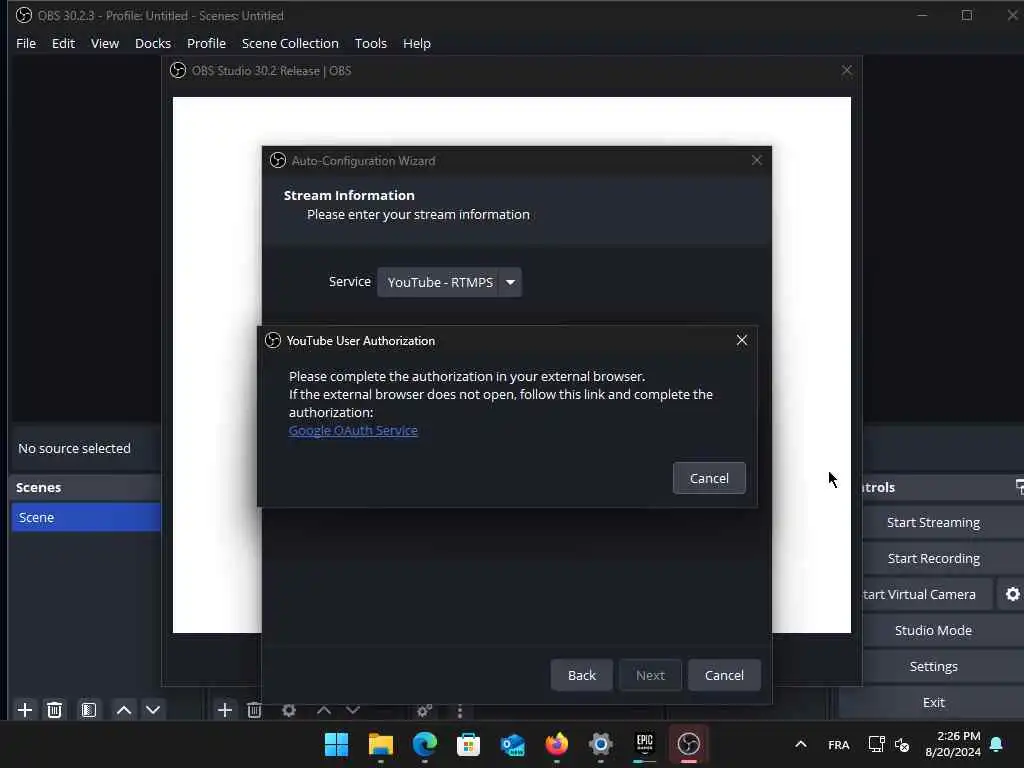
Task: Open the notifications bell icon
Action: tap(997, 744)
